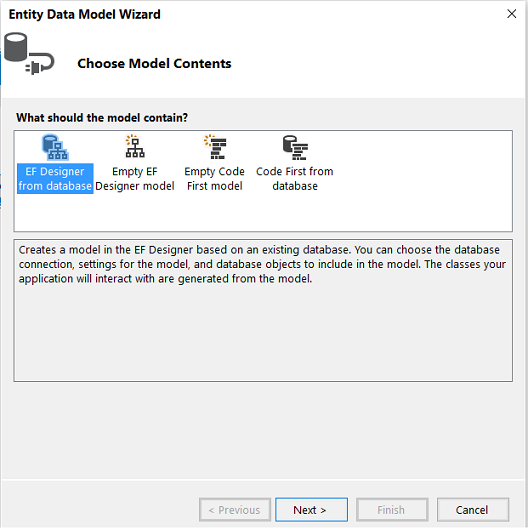The height and width of the screenshot is (530, 528).
Task: Select the EF Designer from database icon
Action: click(x=55, y=147)
